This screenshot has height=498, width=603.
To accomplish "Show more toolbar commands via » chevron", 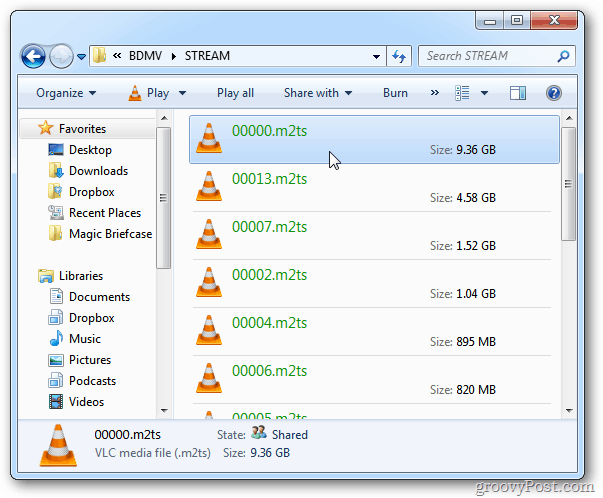I will pyautogui.click(x=435, y=93).
